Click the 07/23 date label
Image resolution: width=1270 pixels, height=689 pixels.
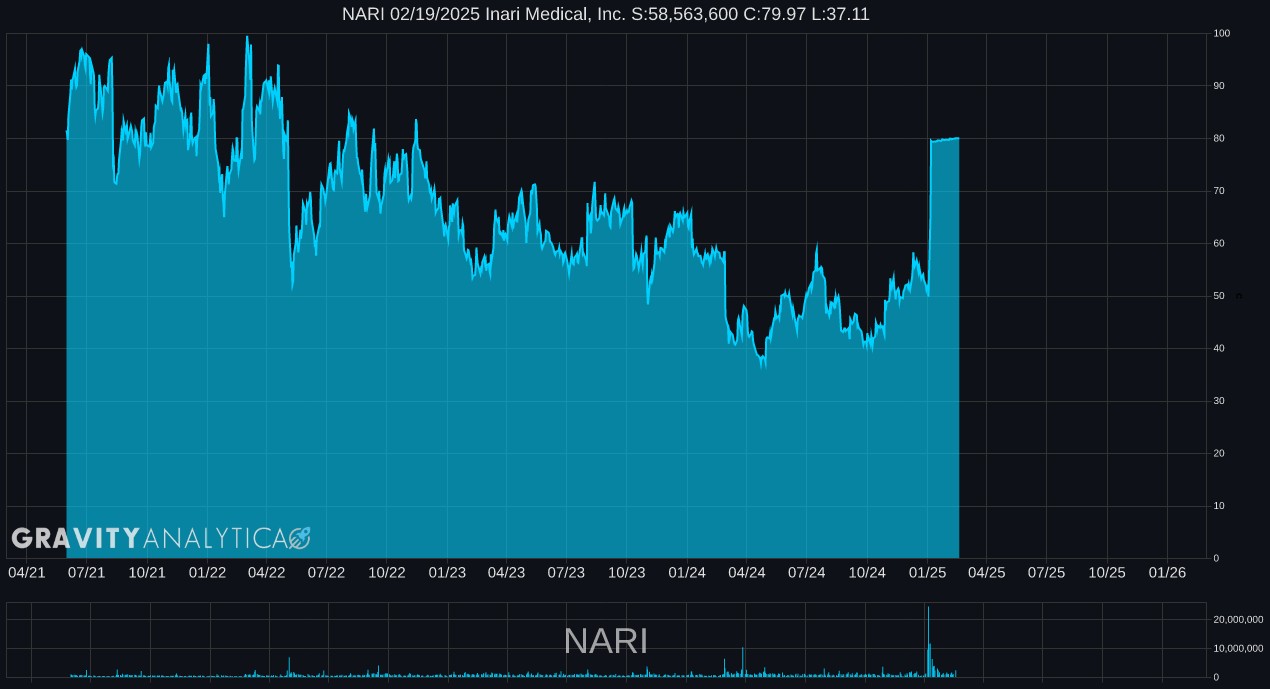point(567,572)
